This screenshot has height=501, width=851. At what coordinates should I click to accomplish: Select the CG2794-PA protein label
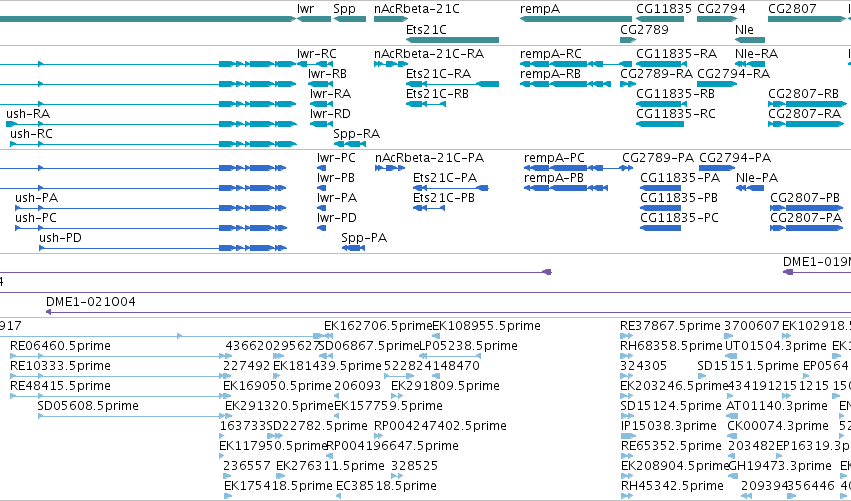(x=735, y=158)
